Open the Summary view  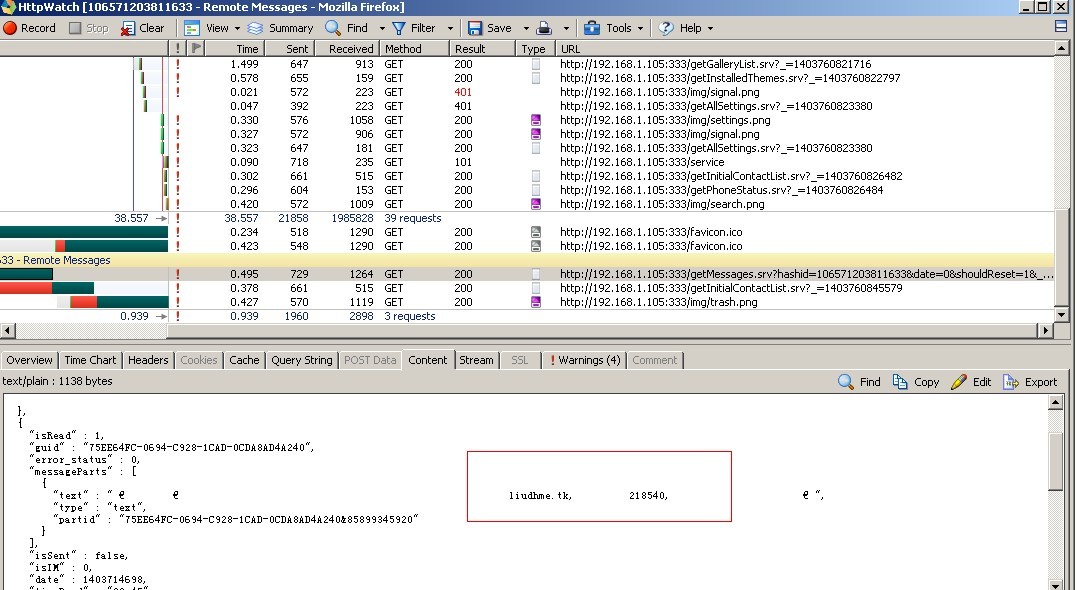(280, 28)
